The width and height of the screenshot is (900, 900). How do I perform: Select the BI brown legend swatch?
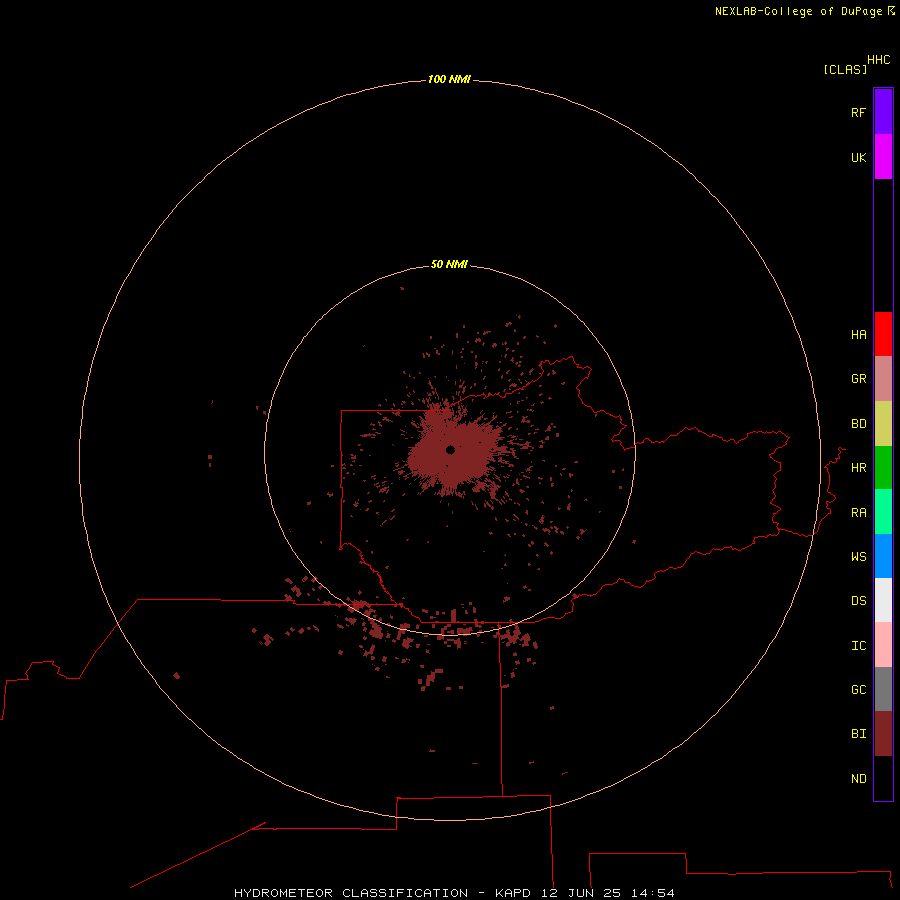point(883,734)
